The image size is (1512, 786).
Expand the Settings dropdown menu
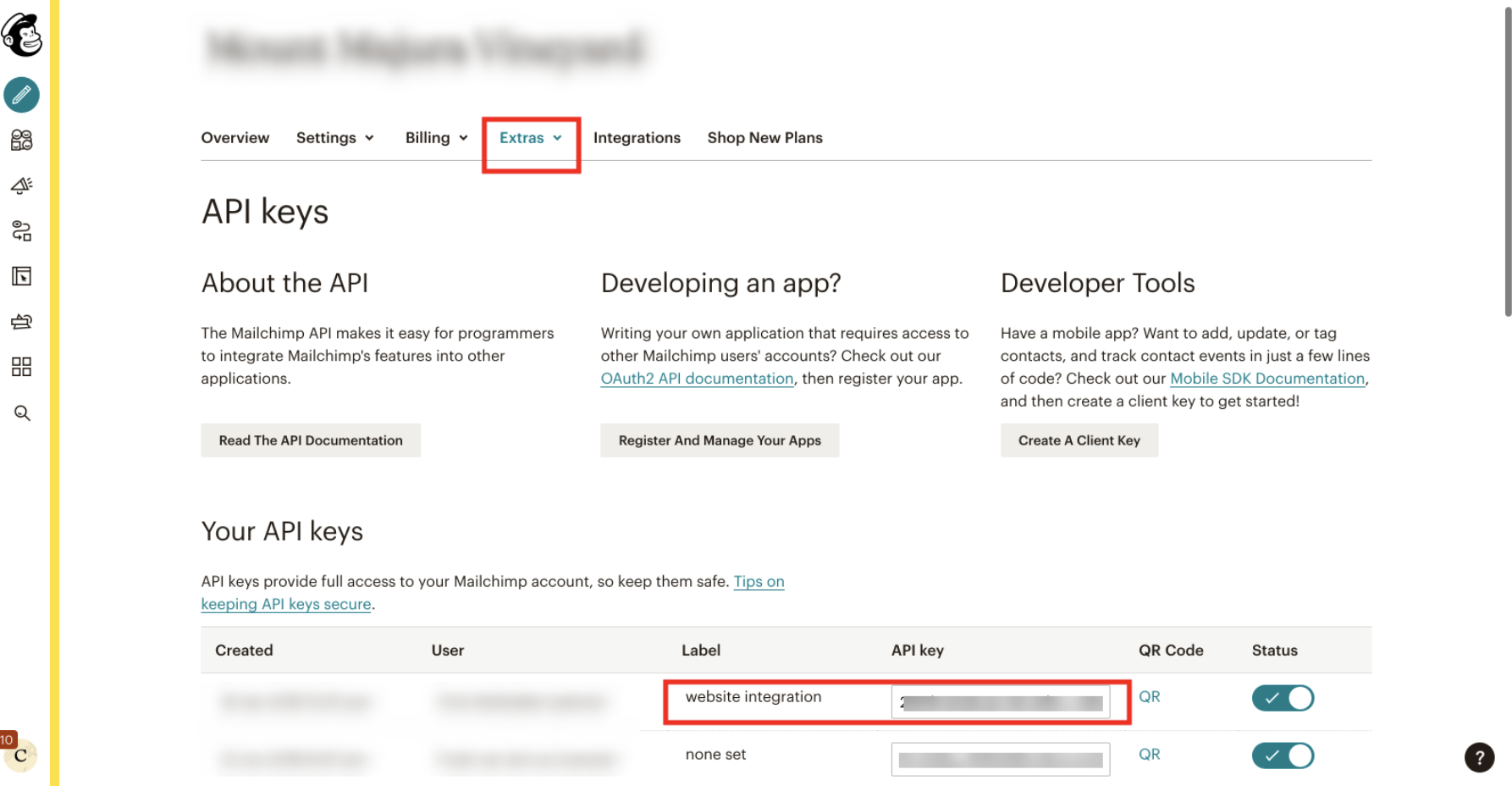point(335,138)
